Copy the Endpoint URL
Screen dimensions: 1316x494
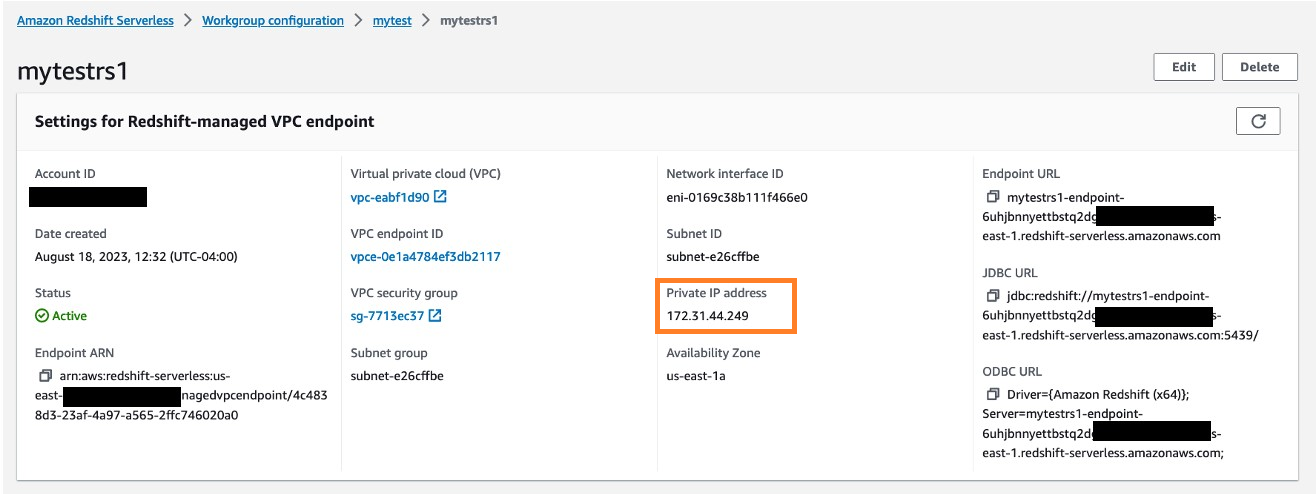tap(993, 197)
